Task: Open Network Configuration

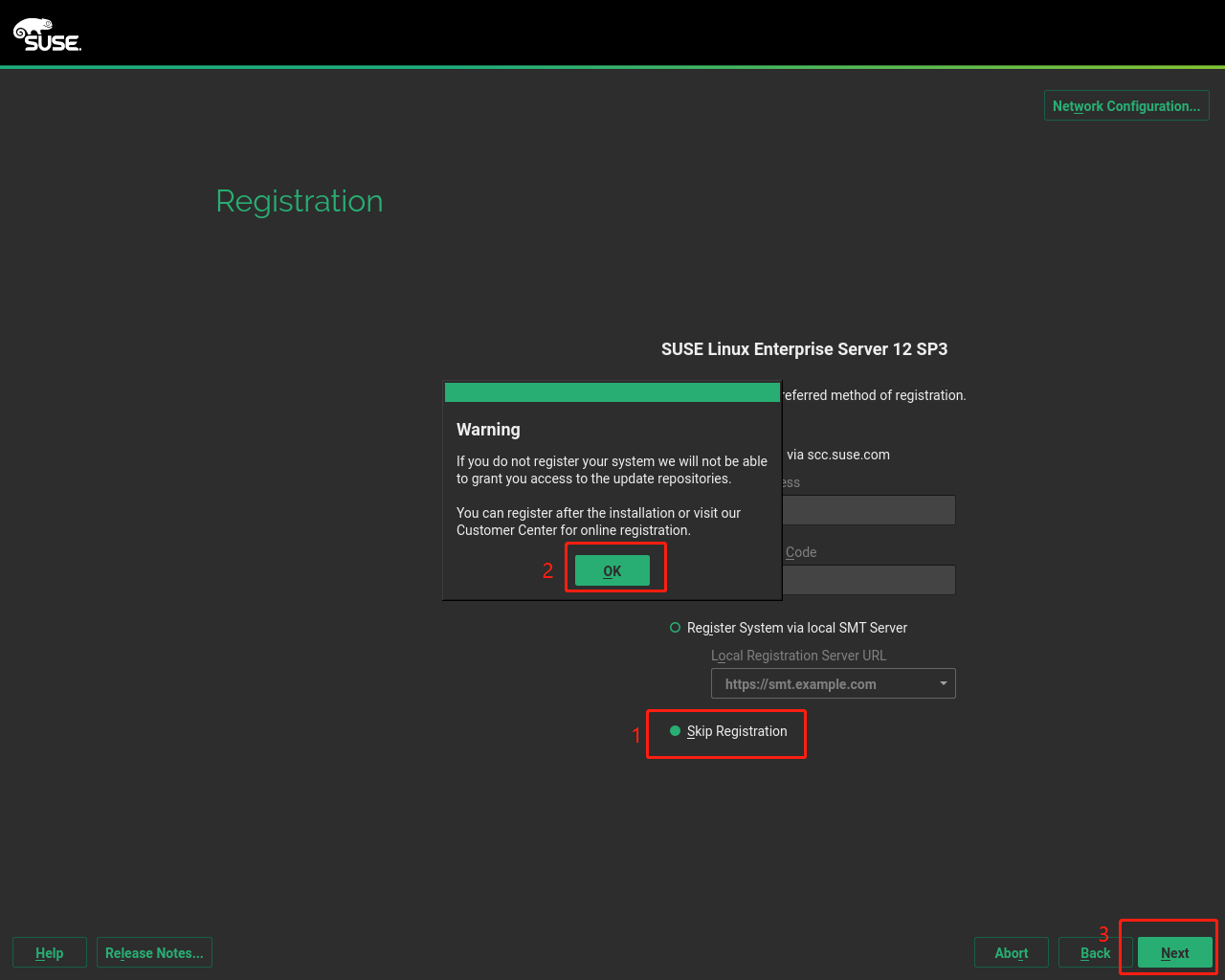Action: 1126,105
